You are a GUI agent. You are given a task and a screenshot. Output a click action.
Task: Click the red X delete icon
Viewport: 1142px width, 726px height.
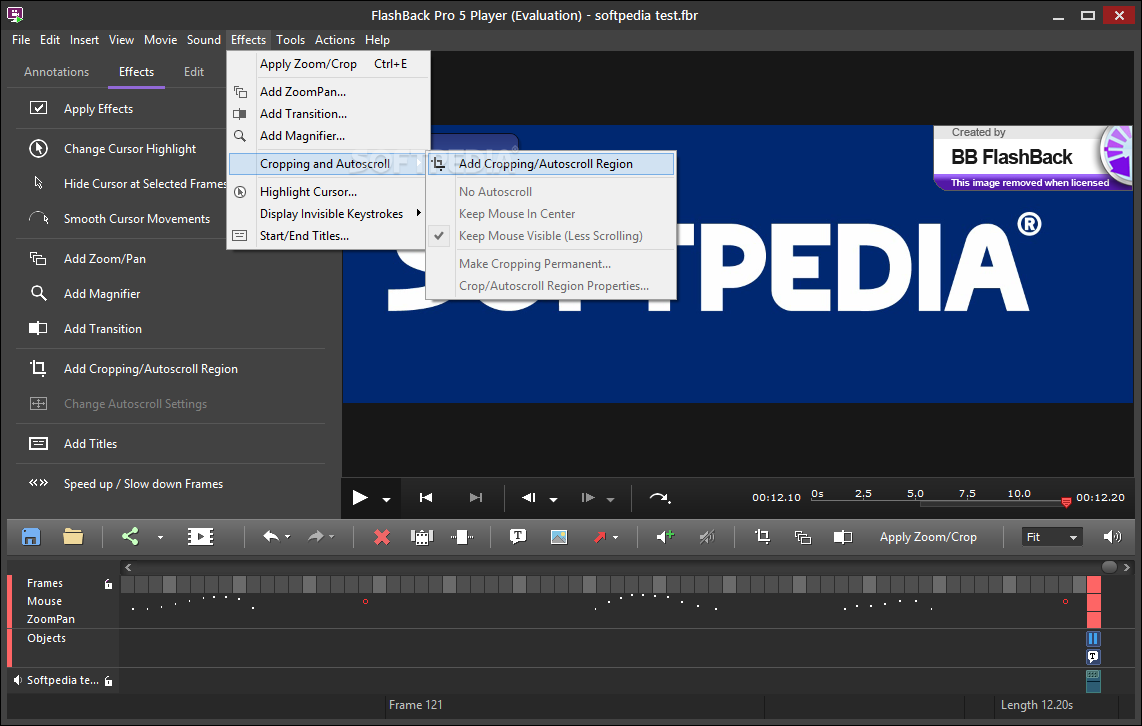[381, 537]
